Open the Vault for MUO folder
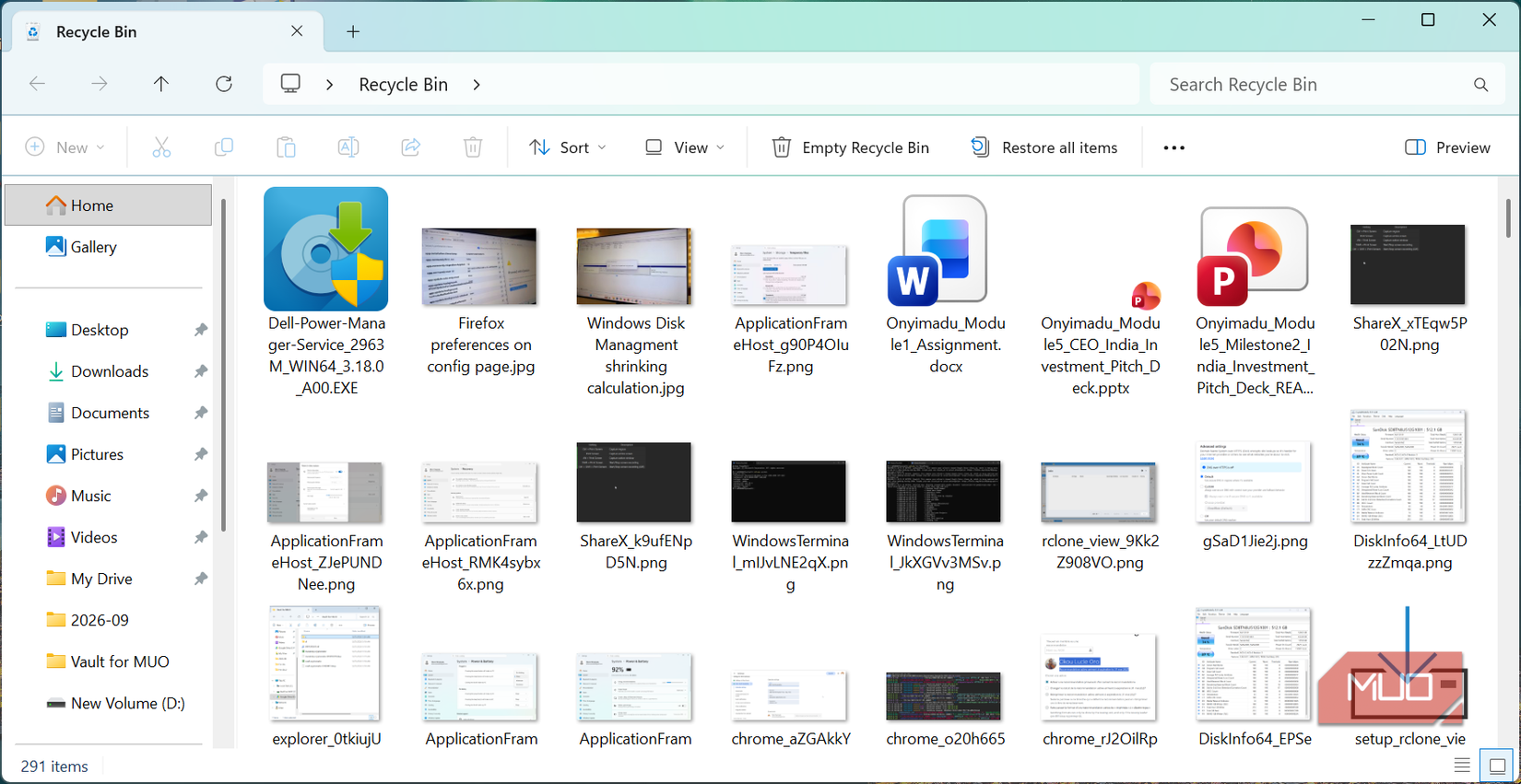Screen dimensions: 1521x784 [x=109, y=661]
